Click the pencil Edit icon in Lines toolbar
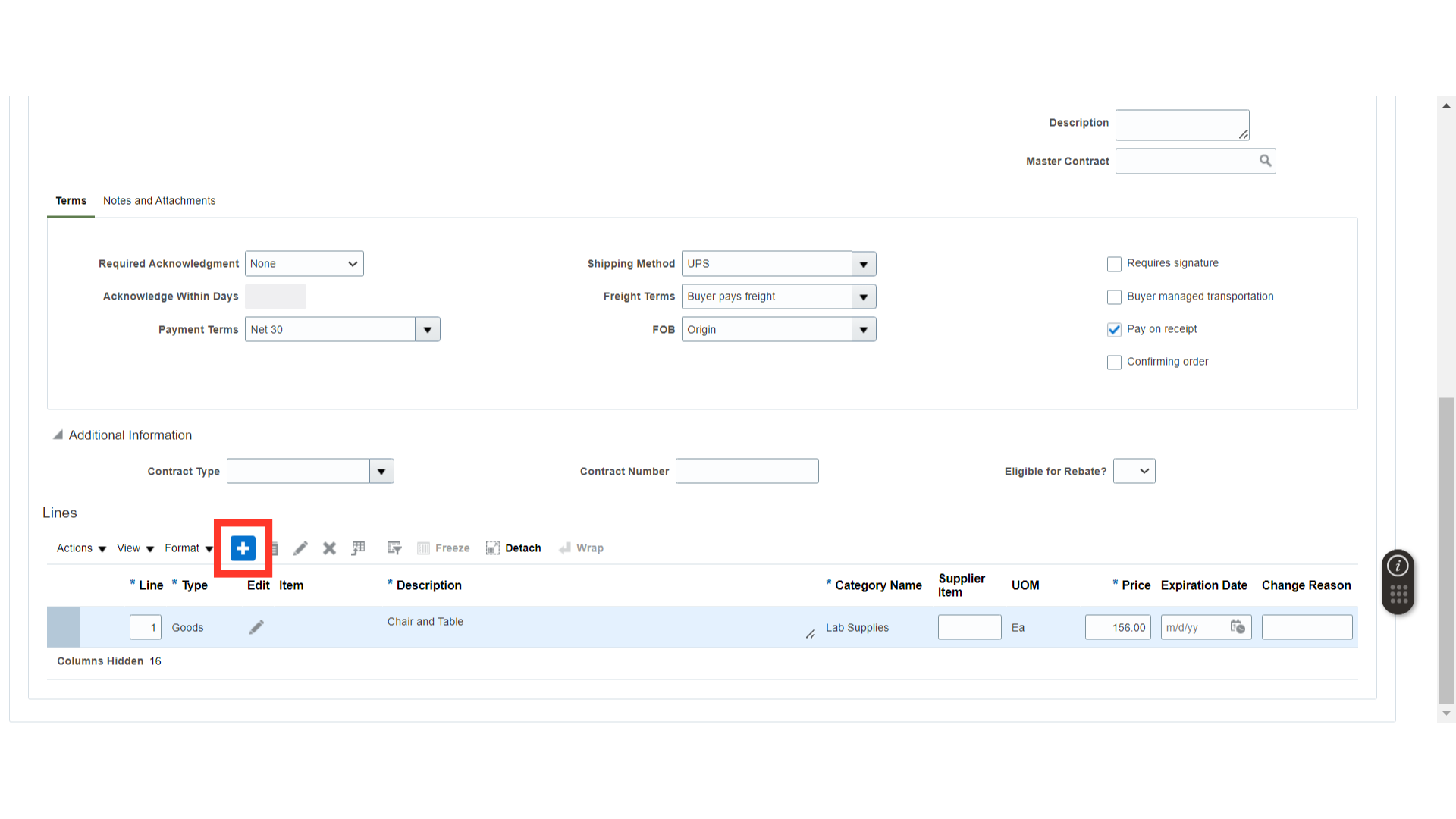1456x819 pixels. (x=301, y=548)
